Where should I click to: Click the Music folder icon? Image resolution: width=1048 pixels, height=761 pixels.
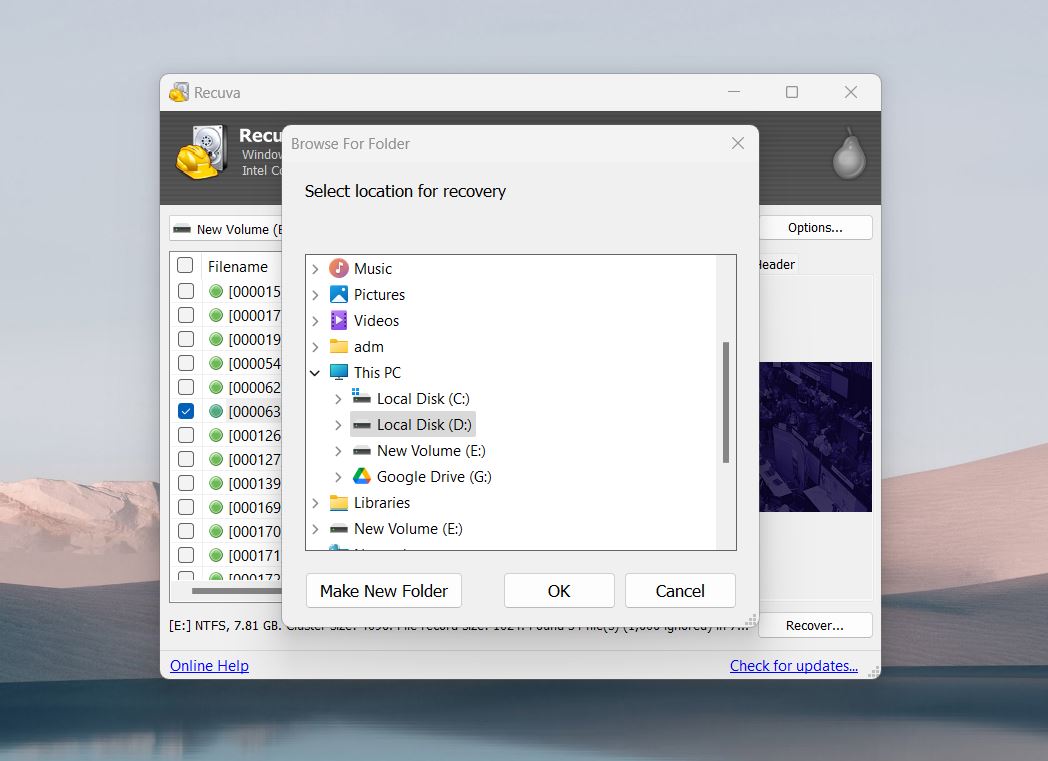(339, 269)
